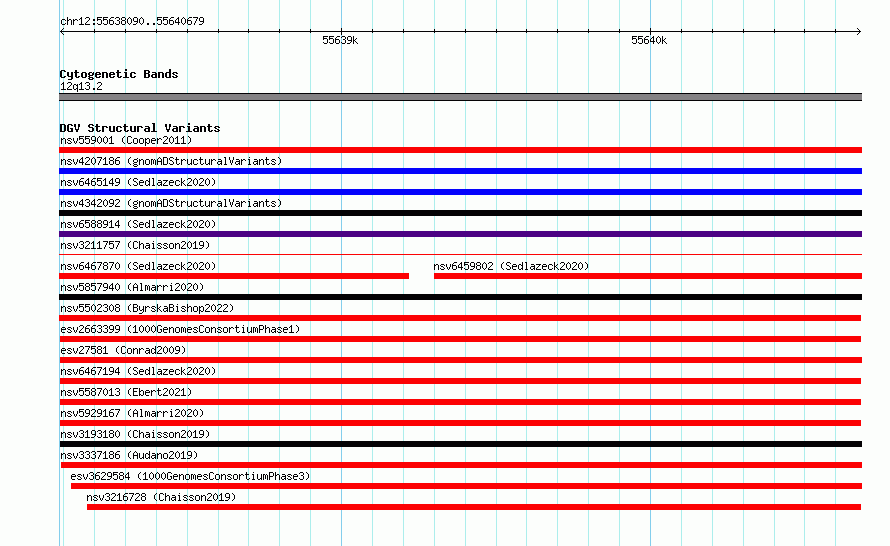890x546 pixels.
Task: Click the red bar under nsv5587013
Action: [x=460, y=402]
